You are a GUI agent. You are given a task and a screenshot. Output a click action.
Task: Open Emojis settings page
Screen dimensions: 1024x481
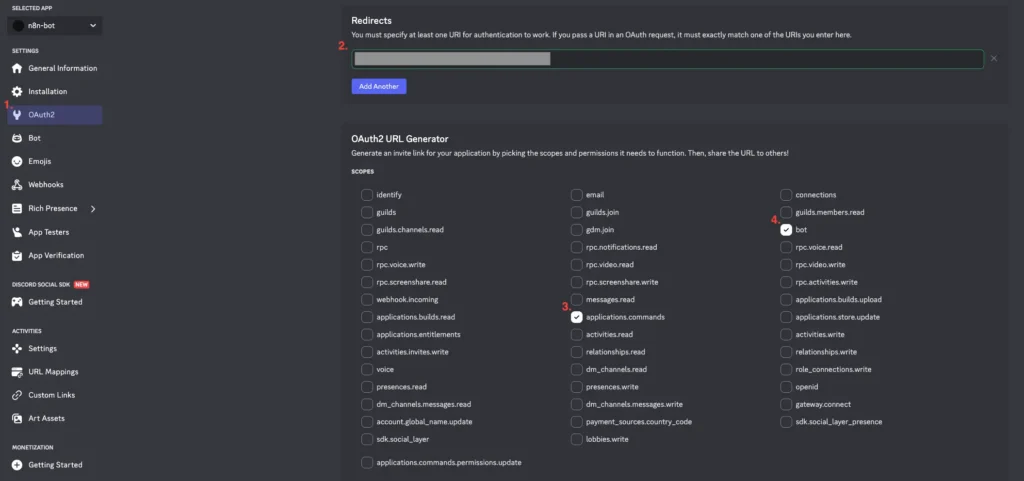coord(55,162)
